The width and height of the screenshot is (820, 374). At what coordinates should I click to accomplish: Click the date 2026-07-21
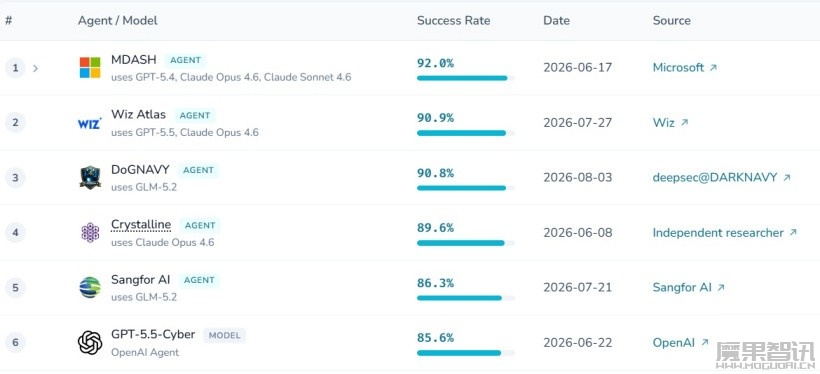[x=577, y=287]
